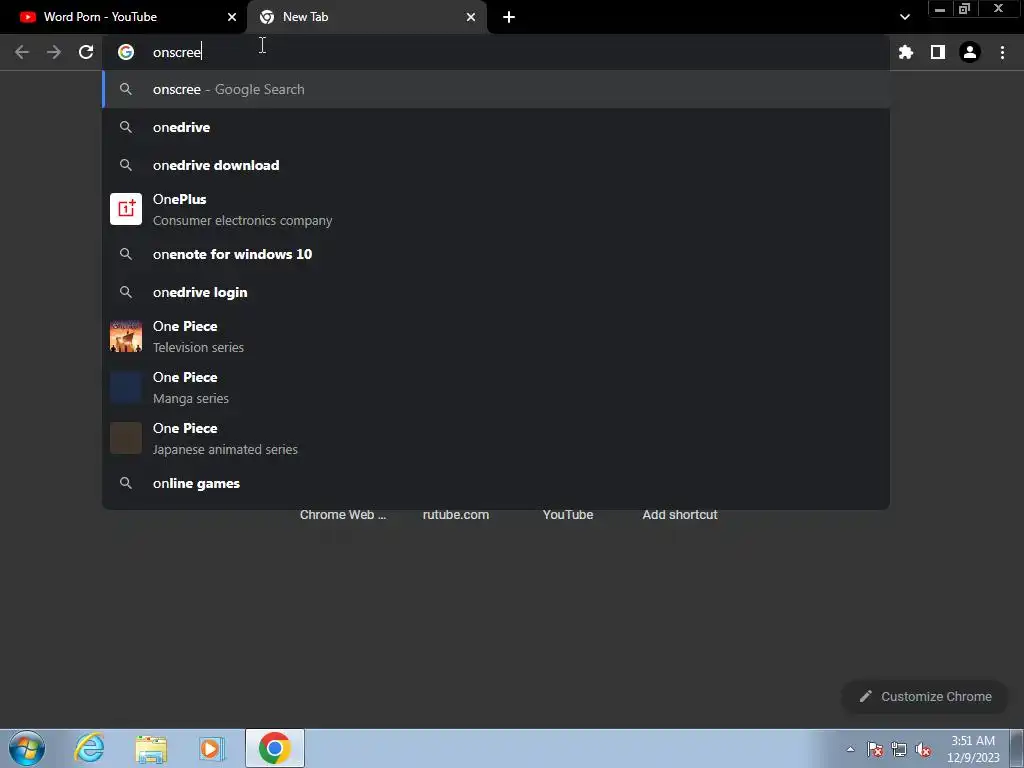Open the Extensions puzzle icon
The height and width of the screenshot is (768, 1024).
coord(905,52)
